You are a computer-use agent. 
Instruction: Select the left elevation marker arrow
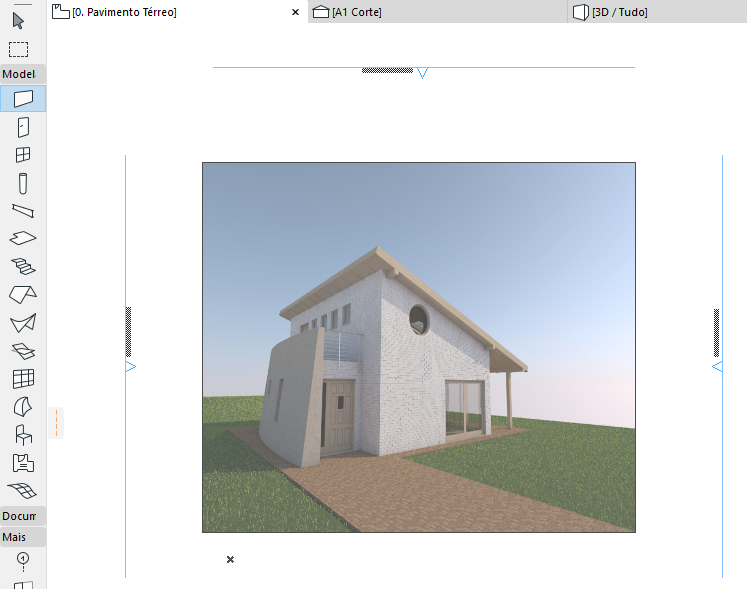(x=130, y=366)
